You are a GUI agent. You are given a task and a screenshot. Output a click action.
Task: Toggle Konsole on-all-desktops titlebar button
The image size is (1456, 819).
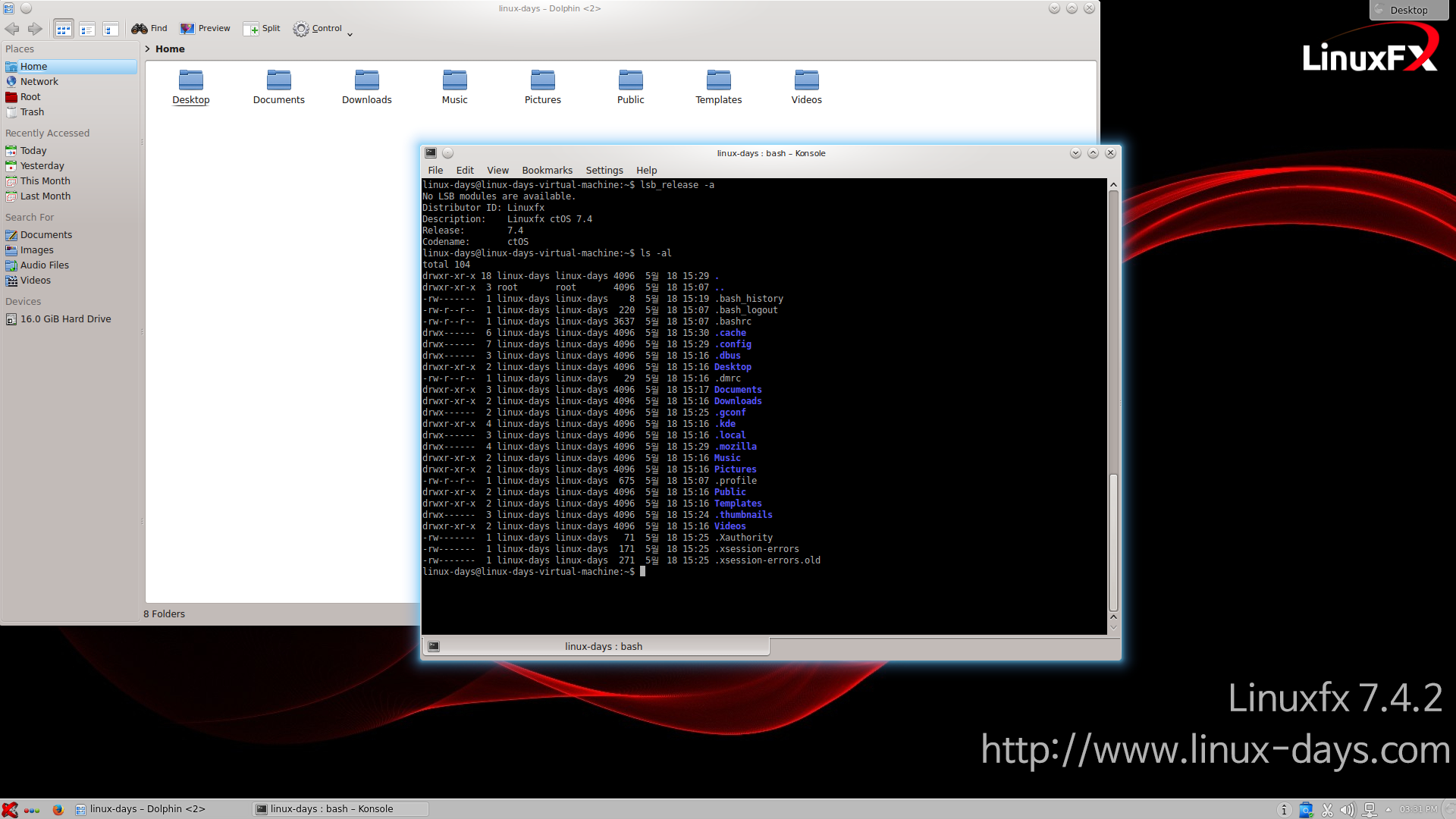coord(448,153)
